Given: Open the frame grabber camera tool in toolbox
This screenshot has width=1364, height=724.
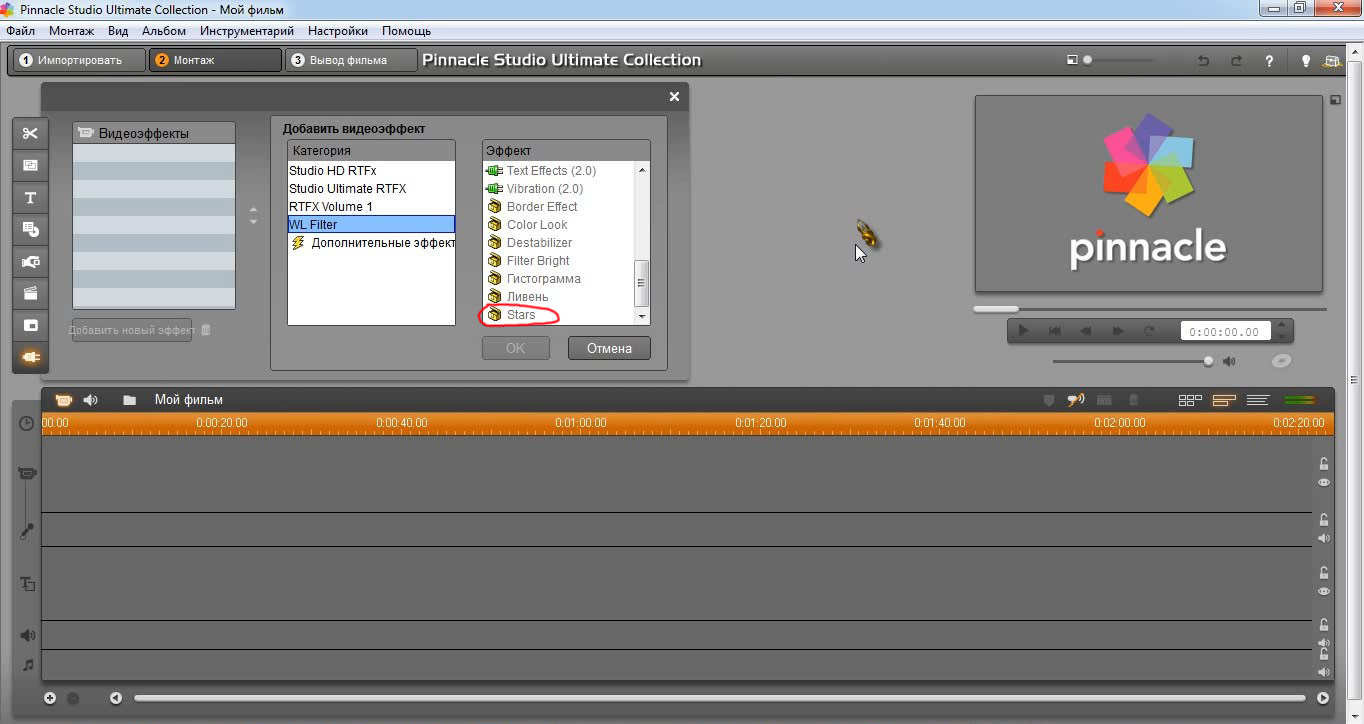Looking at the screenshot, I should [x=30, y=262].
